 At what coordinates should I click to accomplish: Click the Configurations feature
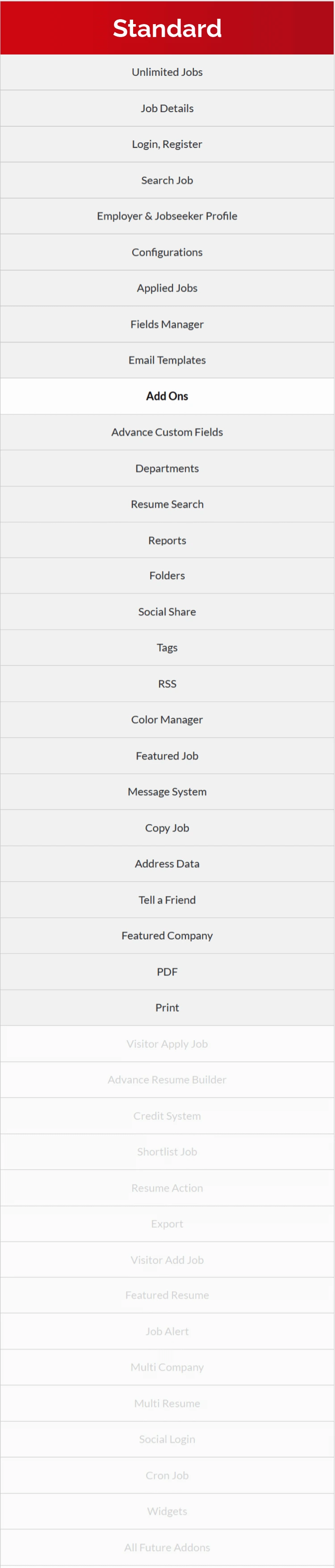[167, 252]
